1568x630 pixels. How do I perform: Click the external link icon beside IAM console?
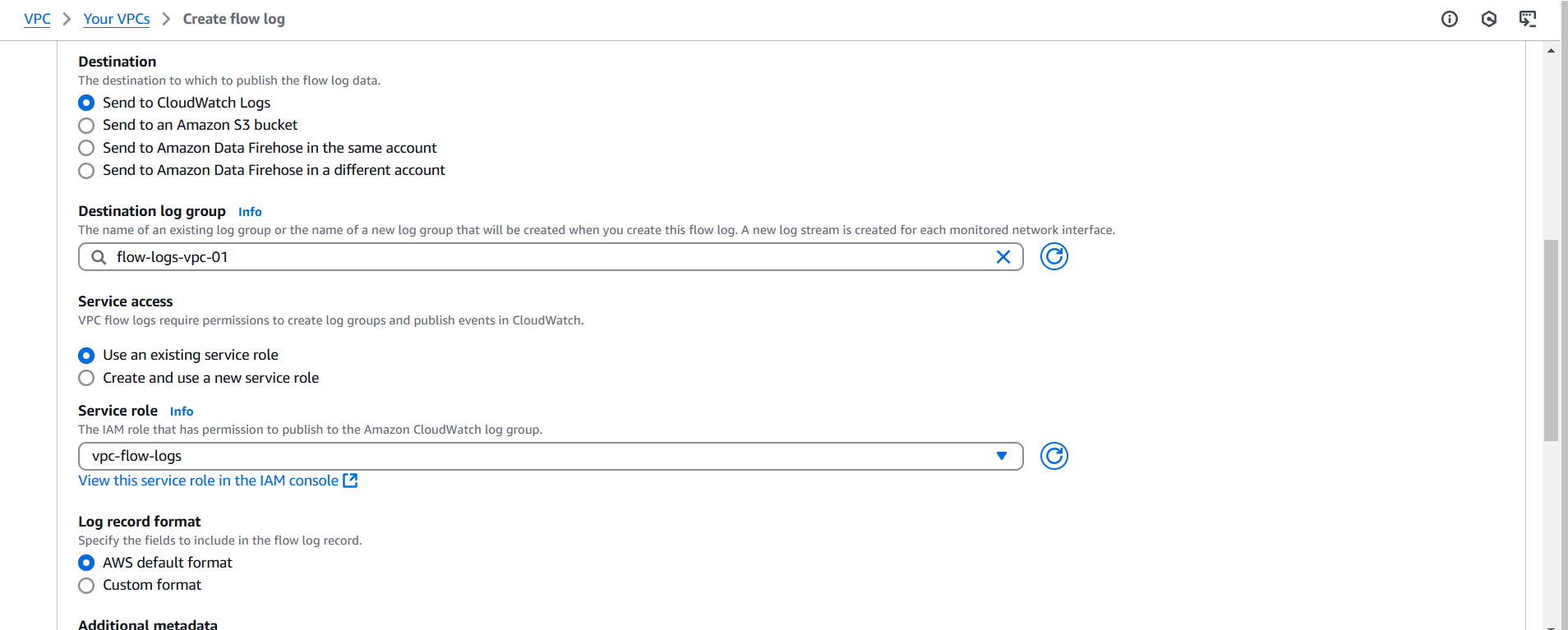(x=350, y=481)
